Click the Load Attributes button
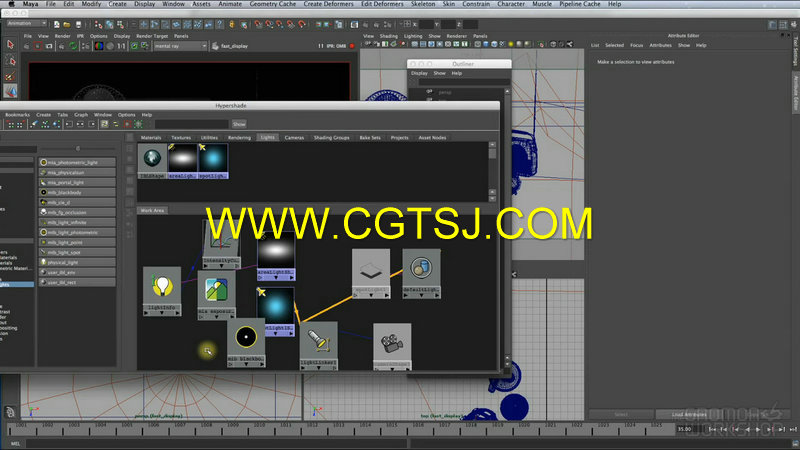The image size is (800, 450). pos(689,414)
